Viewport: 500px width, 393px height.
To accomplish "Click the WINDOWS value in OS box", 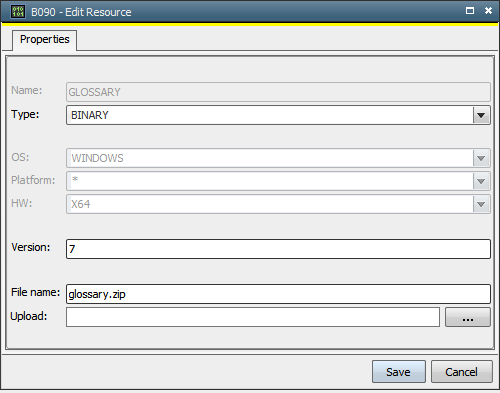I will [97, 158].
